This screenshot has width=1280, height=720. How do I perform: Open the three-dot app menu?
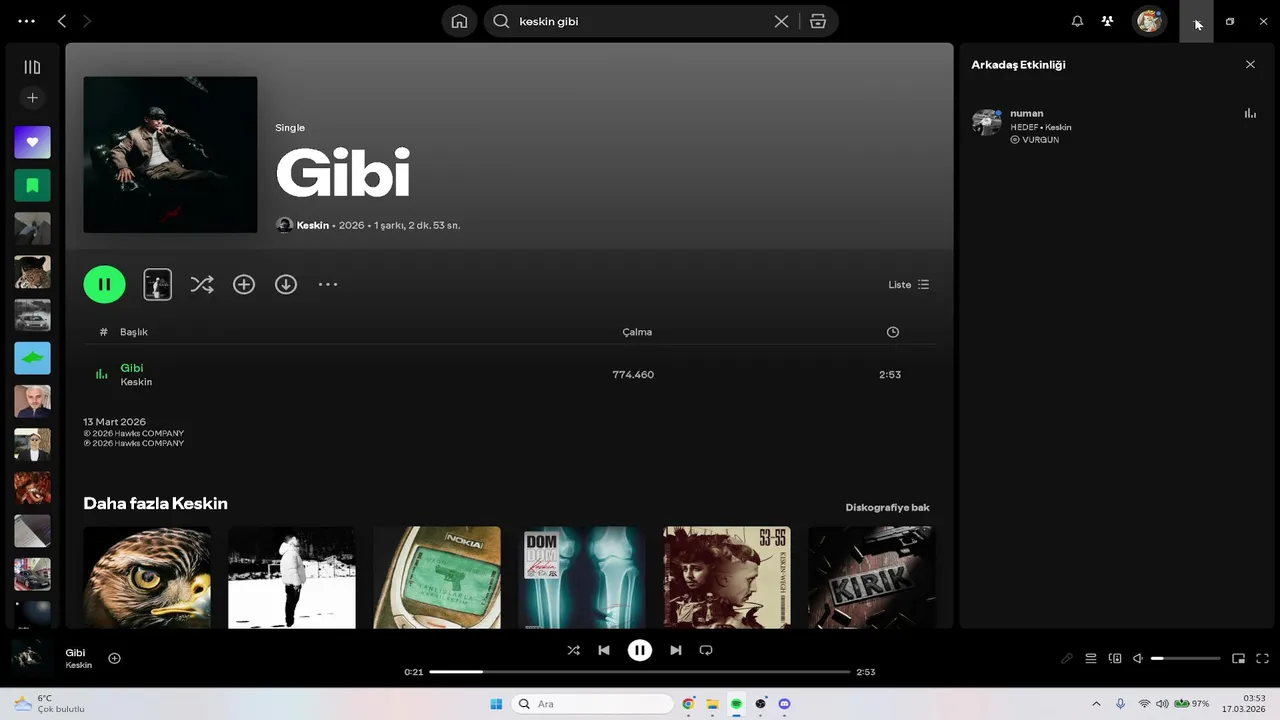pos(27,21)
